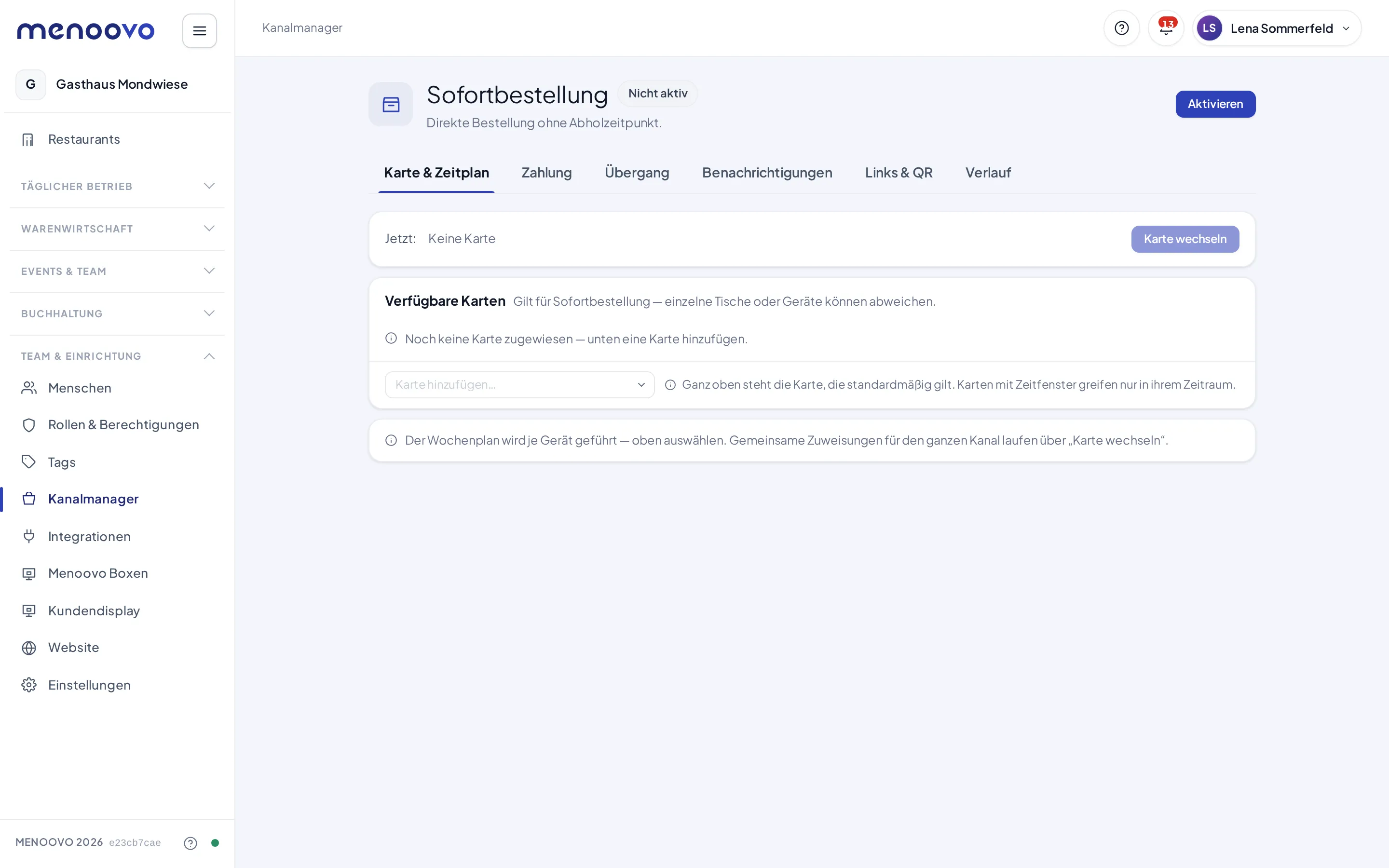Click the Kundendisplay monitor icon
This screenshot has width=1389, height=868.
pos(29,610)
